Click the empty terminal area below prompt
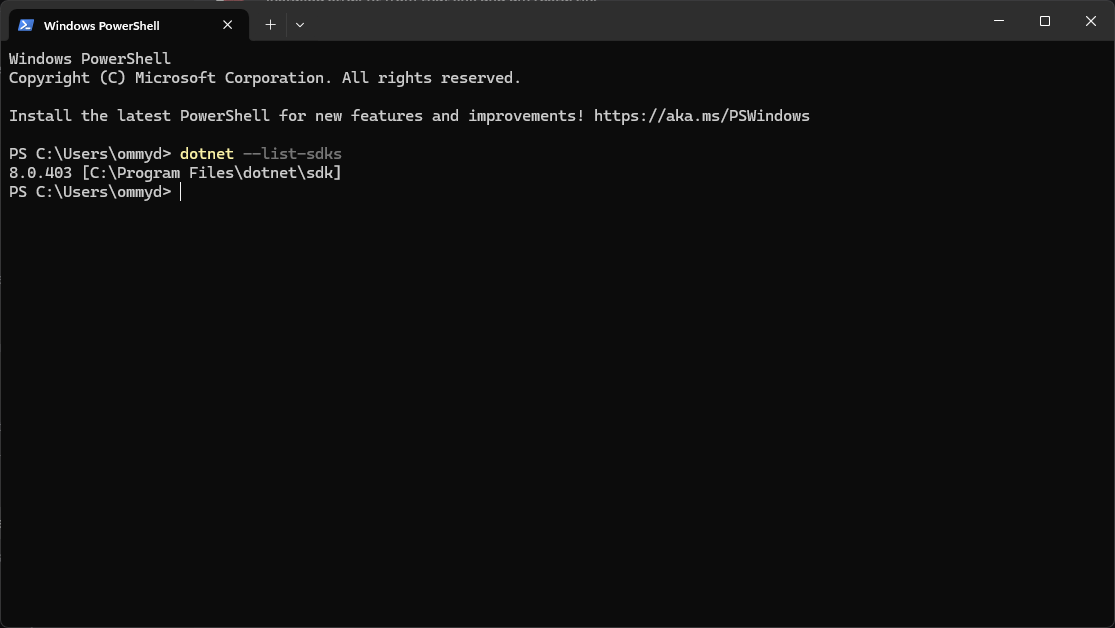This screenshot has height=628, width=1115. (558, 413)
